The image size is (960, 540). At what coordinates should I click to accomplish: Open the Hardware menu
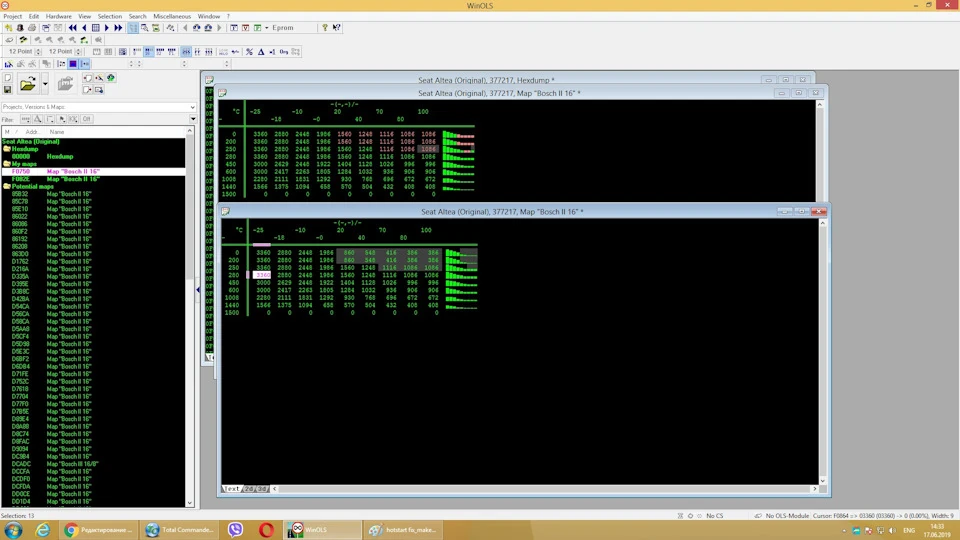coord(58,17)
